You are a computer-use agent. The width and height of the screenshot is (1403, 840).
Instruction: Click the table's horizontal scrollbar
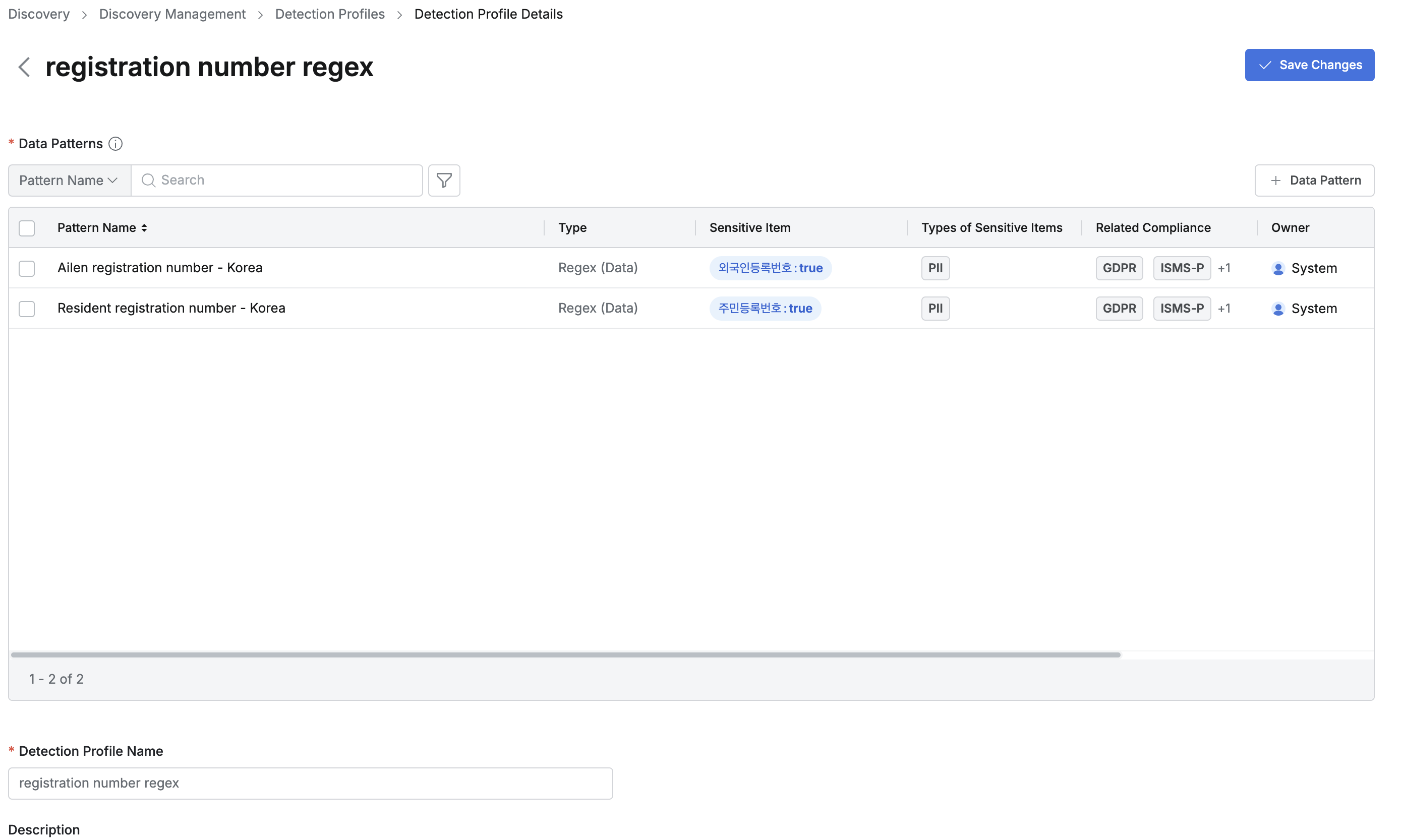point(565,655)
